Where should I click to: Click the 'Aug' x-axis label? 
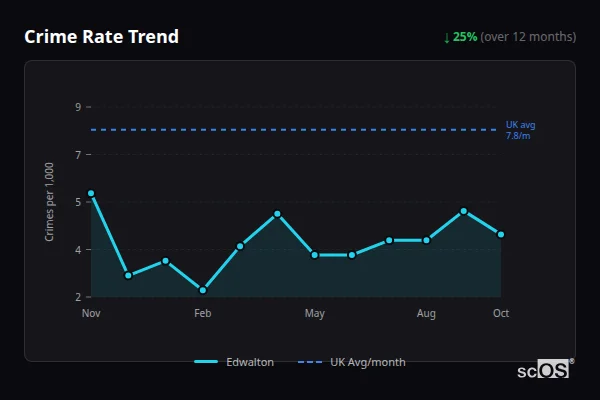click(426, 313)
